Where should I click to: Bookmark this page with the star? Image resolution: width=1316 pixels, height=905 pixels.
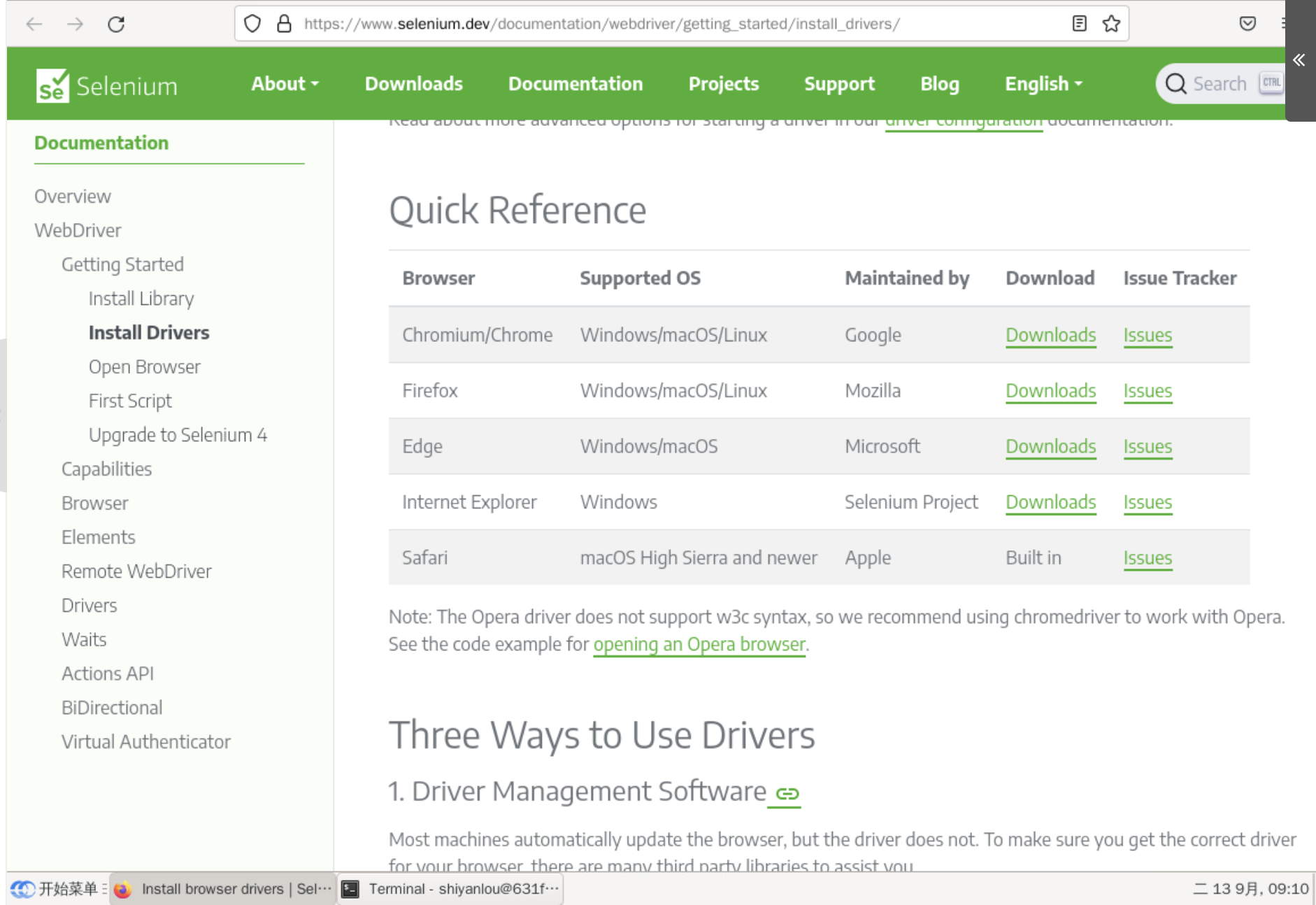(1111, 24)
